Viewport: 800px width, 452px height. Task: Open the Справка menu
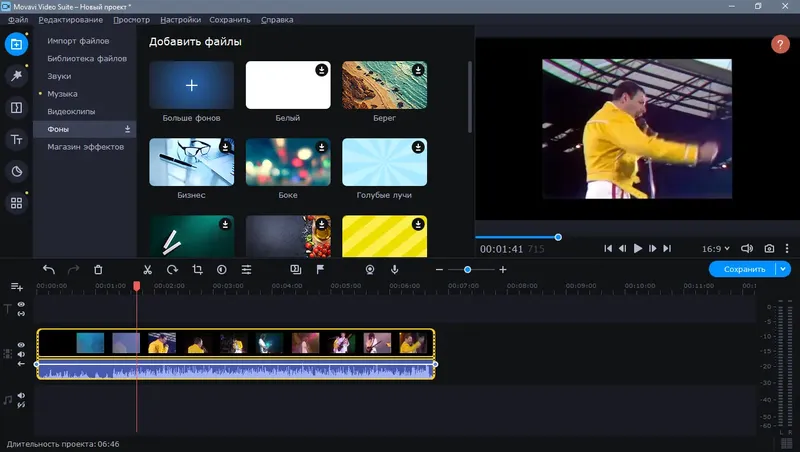[277, 19]
